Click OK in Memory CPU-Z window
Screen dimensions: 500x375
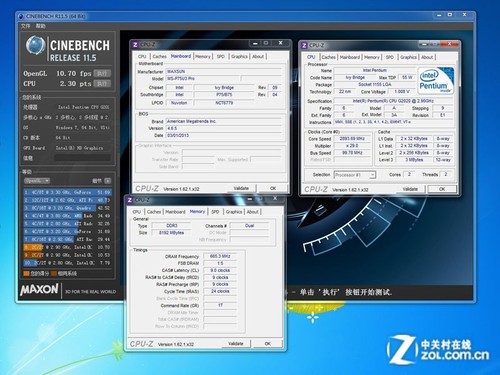268,344
